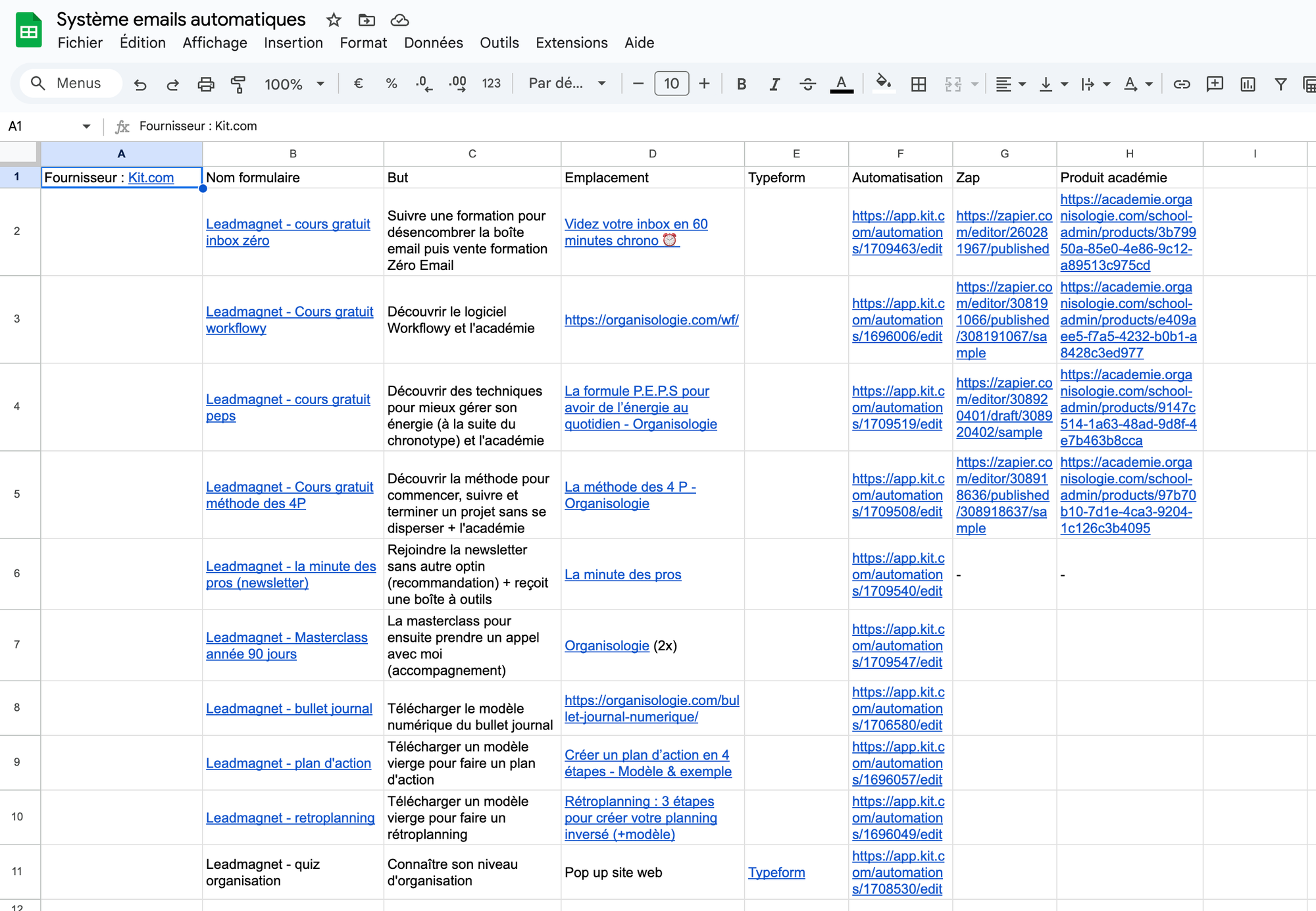
Task: Open 'Leadmagnet - retroplanning' link
Action: pos(290,818)
